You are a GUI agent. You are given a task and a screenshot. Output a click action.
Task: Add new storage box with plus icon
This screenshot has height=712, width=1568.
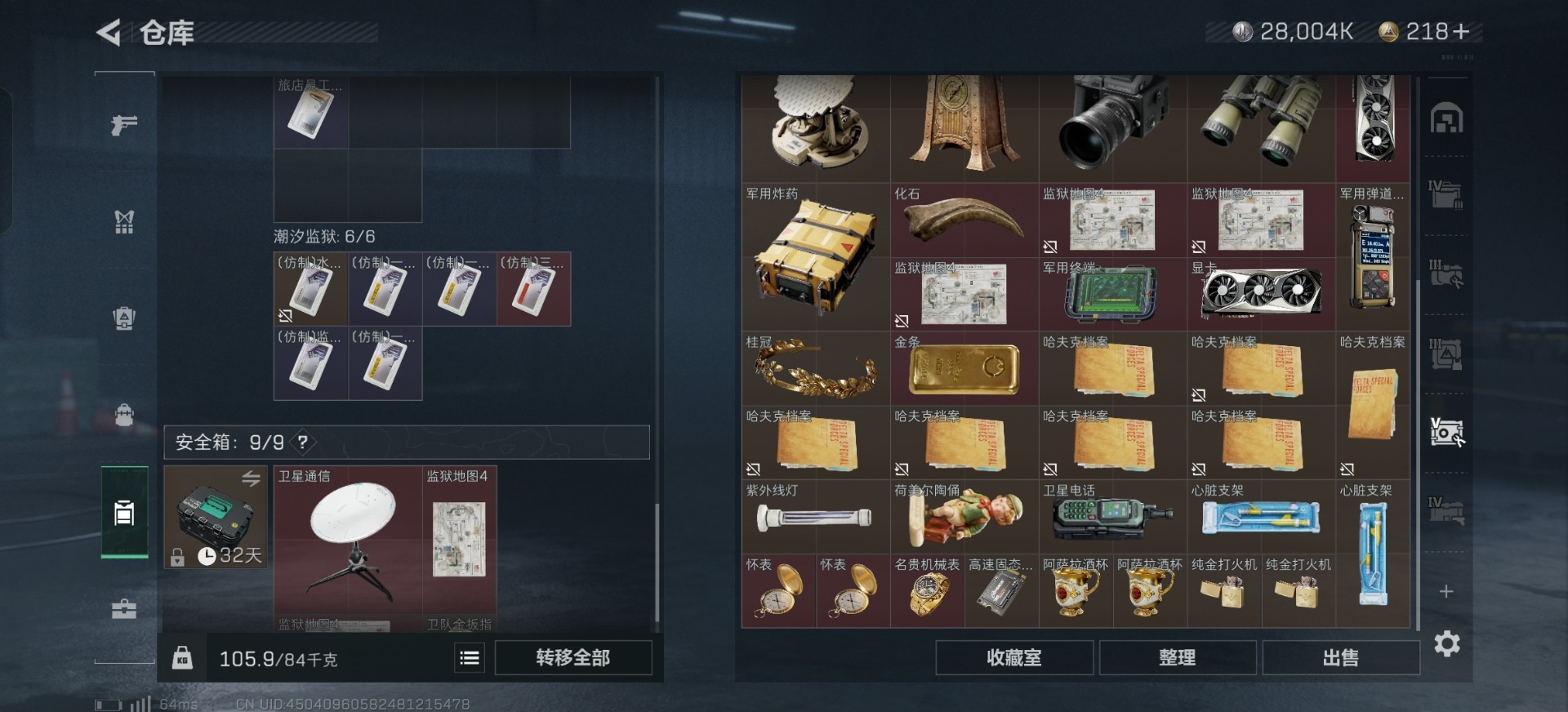pyautogui.click(x=1446, y=591)
